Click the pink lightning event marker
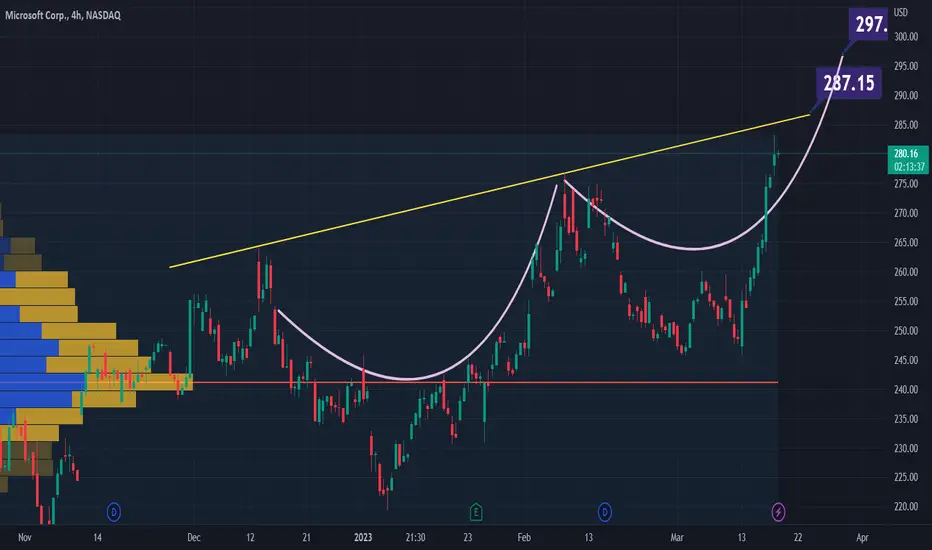The height and width of the screenshot is (550, 932). (x=778, y=512)
